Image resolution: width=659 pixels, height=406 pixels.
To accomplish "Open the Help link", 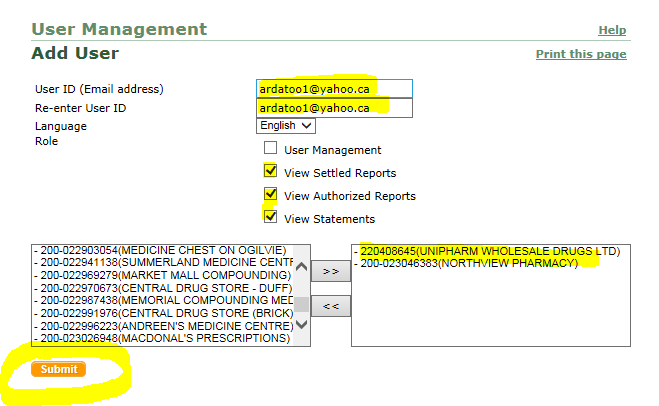I will [612, 30].
